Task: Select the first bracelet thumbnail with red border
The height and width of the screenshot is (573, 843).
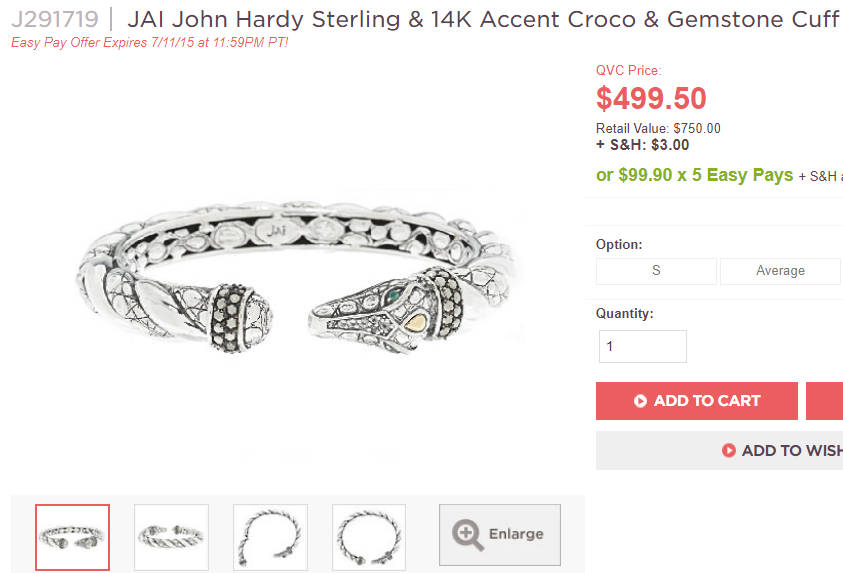Action: click(x=73, y=537)
